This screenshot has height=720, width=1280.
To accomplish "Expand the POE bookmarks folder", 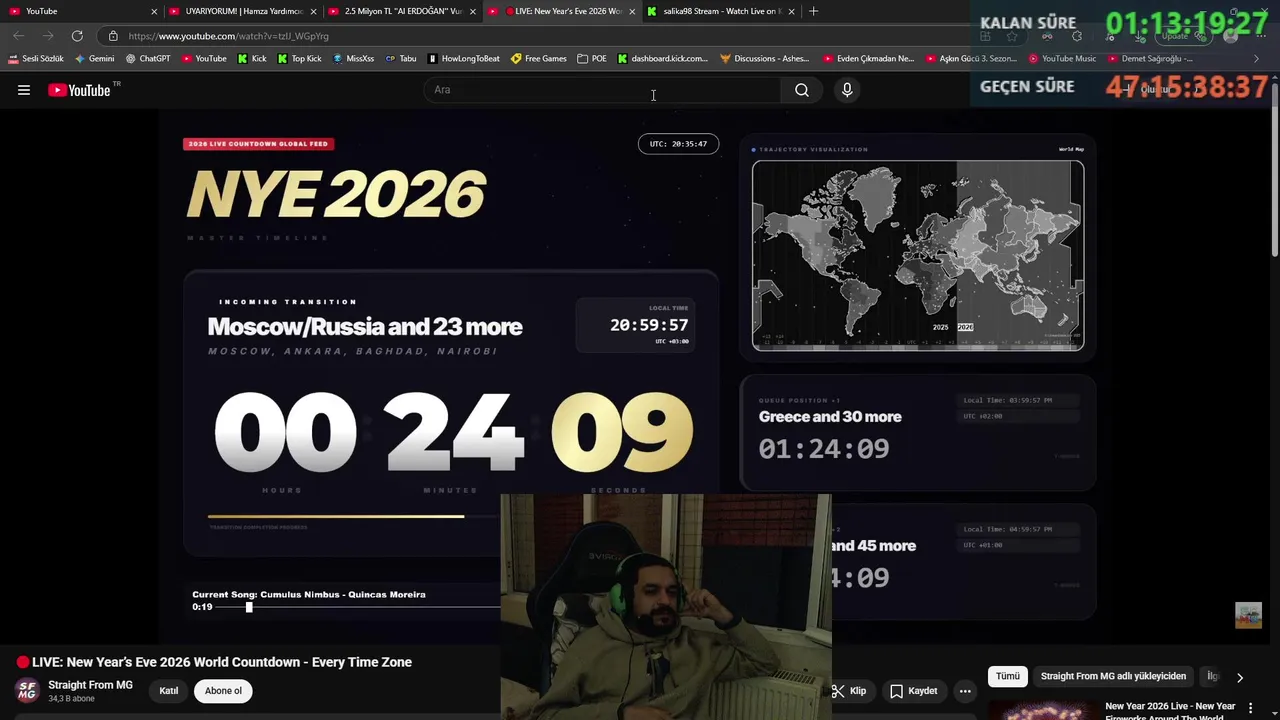I will [592, 59].
